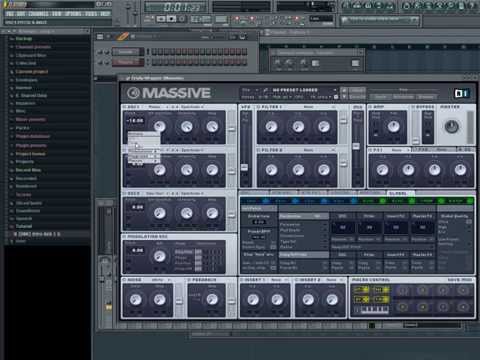This screenshot has width=480, height=360.
Task: Expand the Plugin database browser folder
Action: (33, 137)
